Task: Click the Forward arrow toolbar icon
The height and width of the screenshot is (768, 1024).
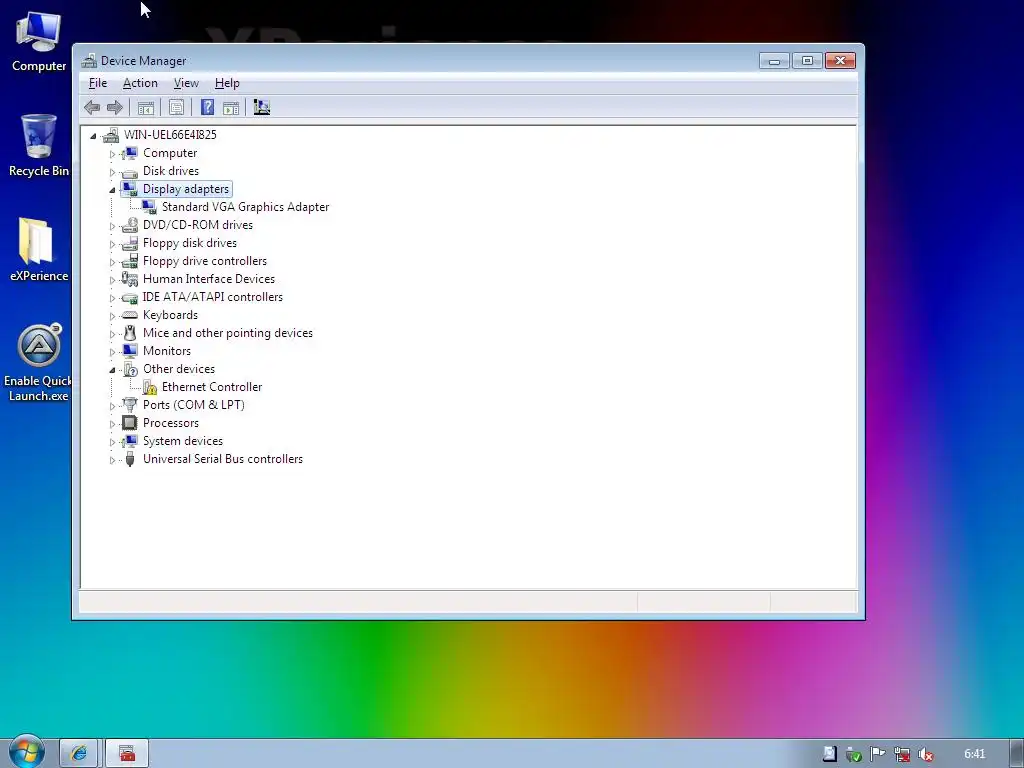Action: pyautogui.click(x=115, y=108)
